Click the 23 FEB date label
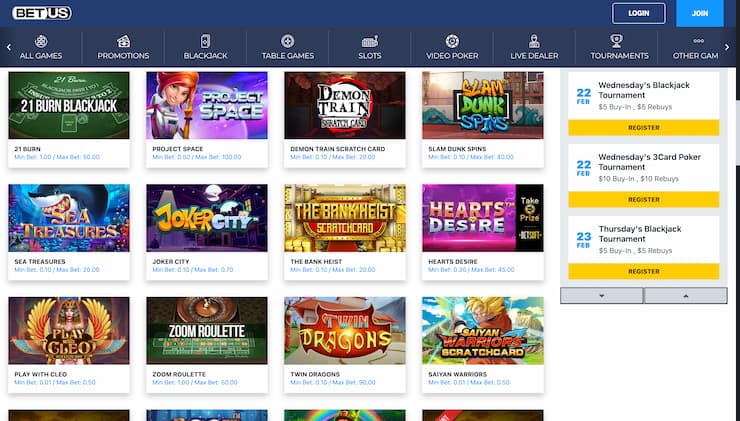The width and height of the screenshot is (740, 421). click(583, 239)
